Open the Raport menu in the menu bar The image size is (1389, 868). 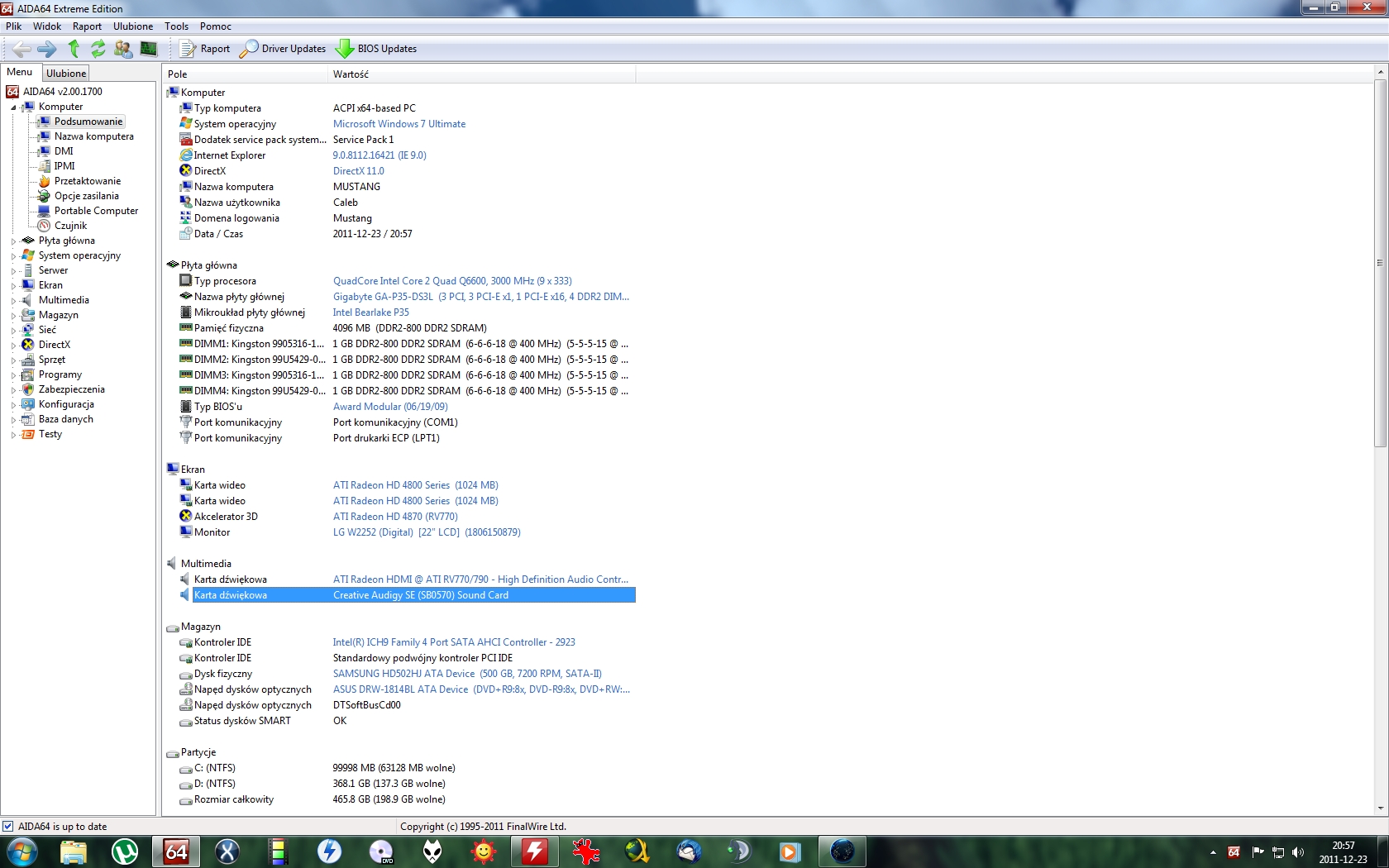point(87,26)
